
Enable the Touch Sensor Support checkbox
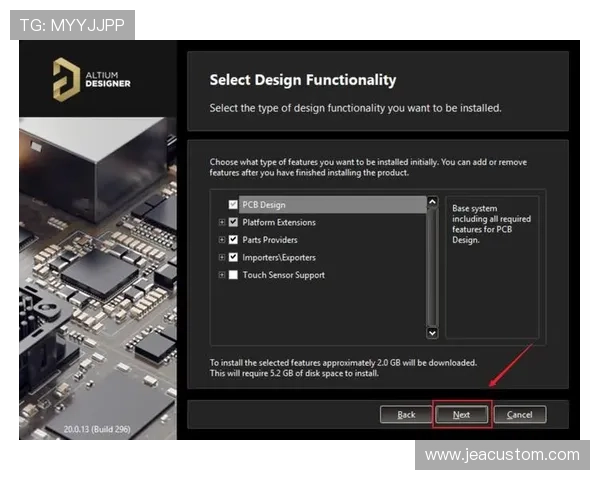point(233,275)
